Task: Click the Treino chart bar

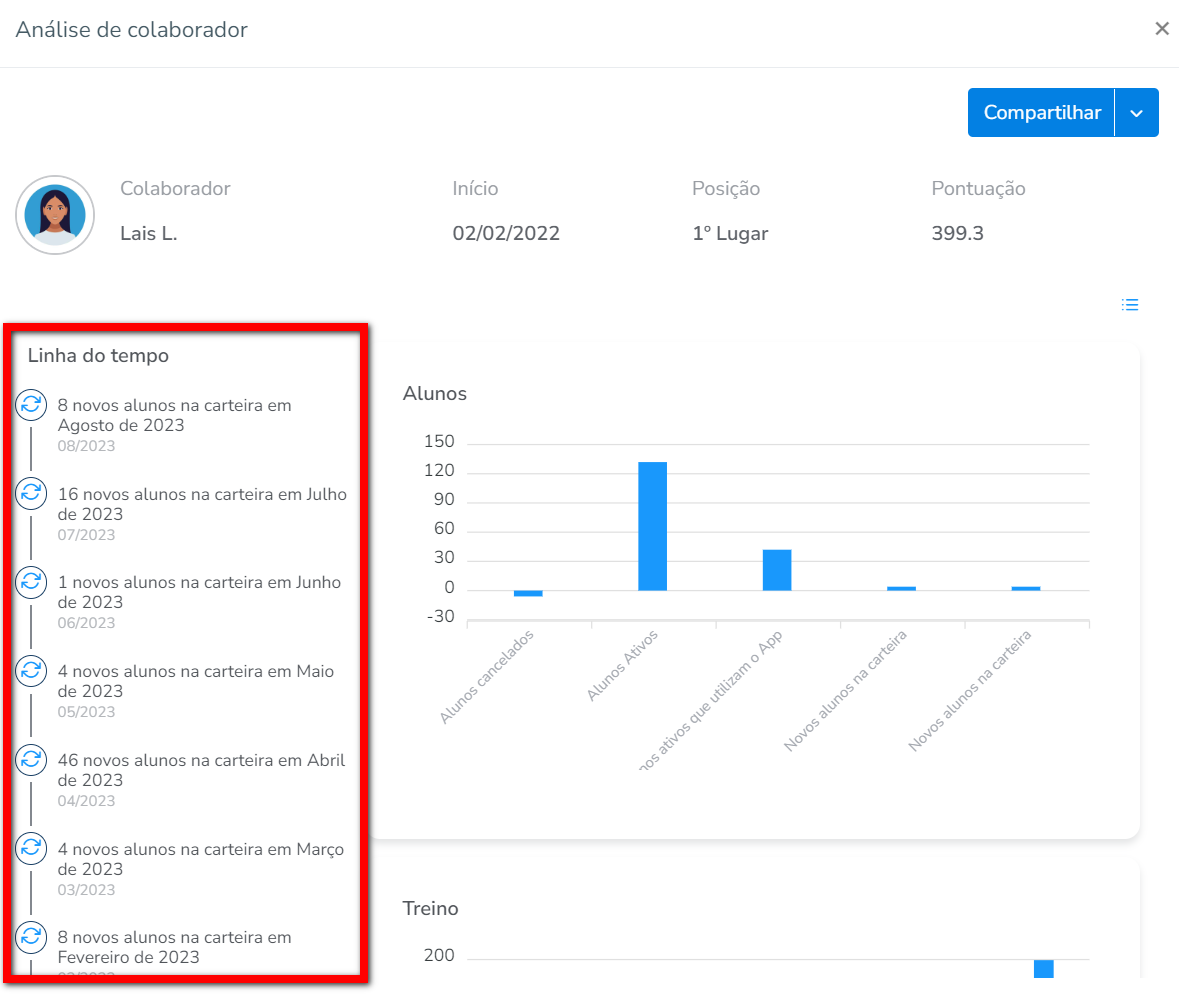Action: pos(1043,968)
